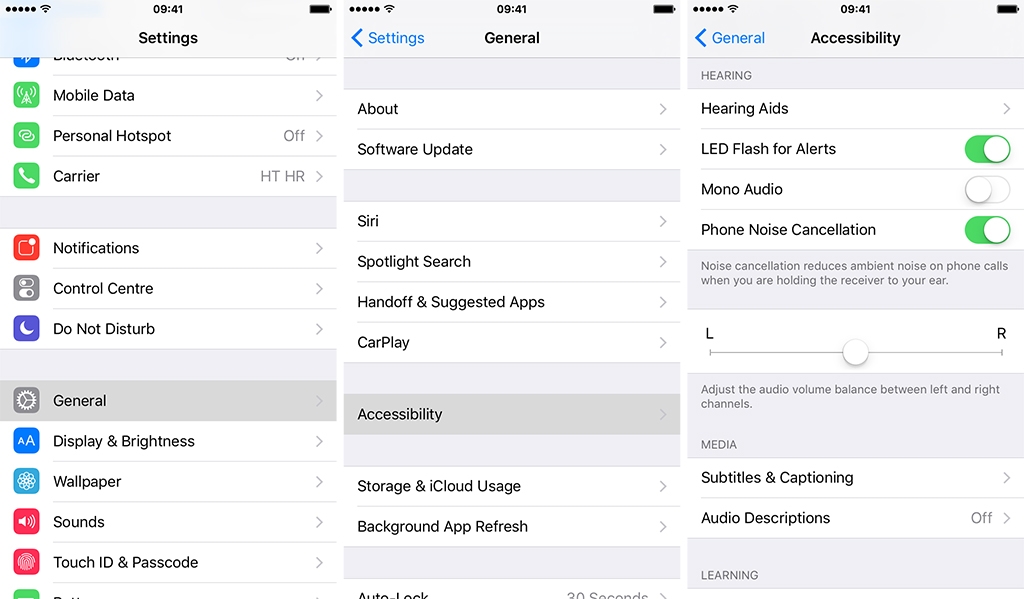This screenshot has height=599, width=1024.
Task: Tap the audio volume balance description
Action: [x=850, y=397]
